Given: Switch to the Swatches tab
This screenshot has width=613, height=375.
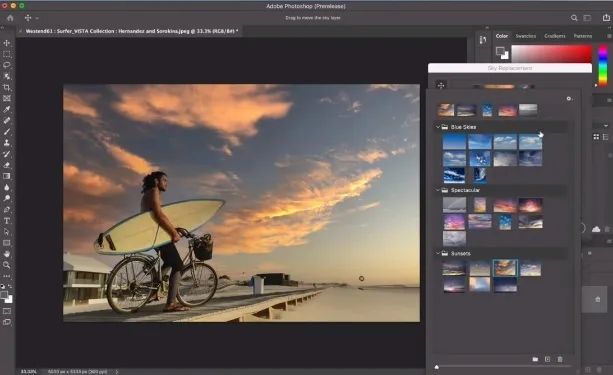Looking at the screenshot, I should click(525, 36).
